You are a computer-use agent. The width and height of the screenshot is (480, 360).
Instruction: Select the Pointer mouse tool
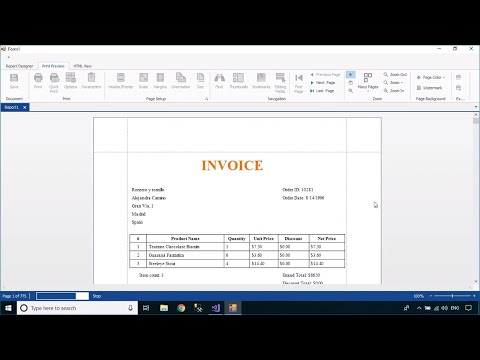351,75
